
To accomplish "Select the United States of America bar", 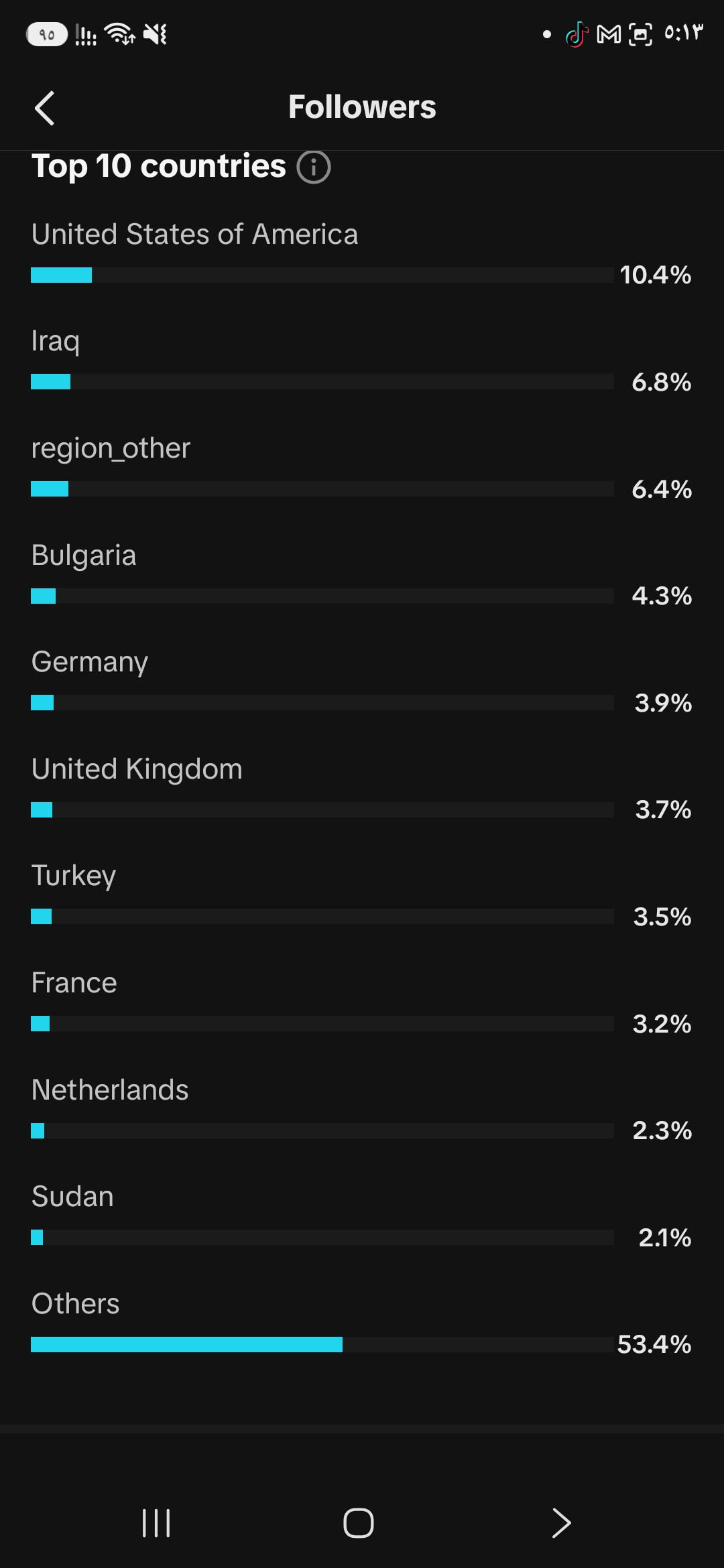I will coord(322,275).
